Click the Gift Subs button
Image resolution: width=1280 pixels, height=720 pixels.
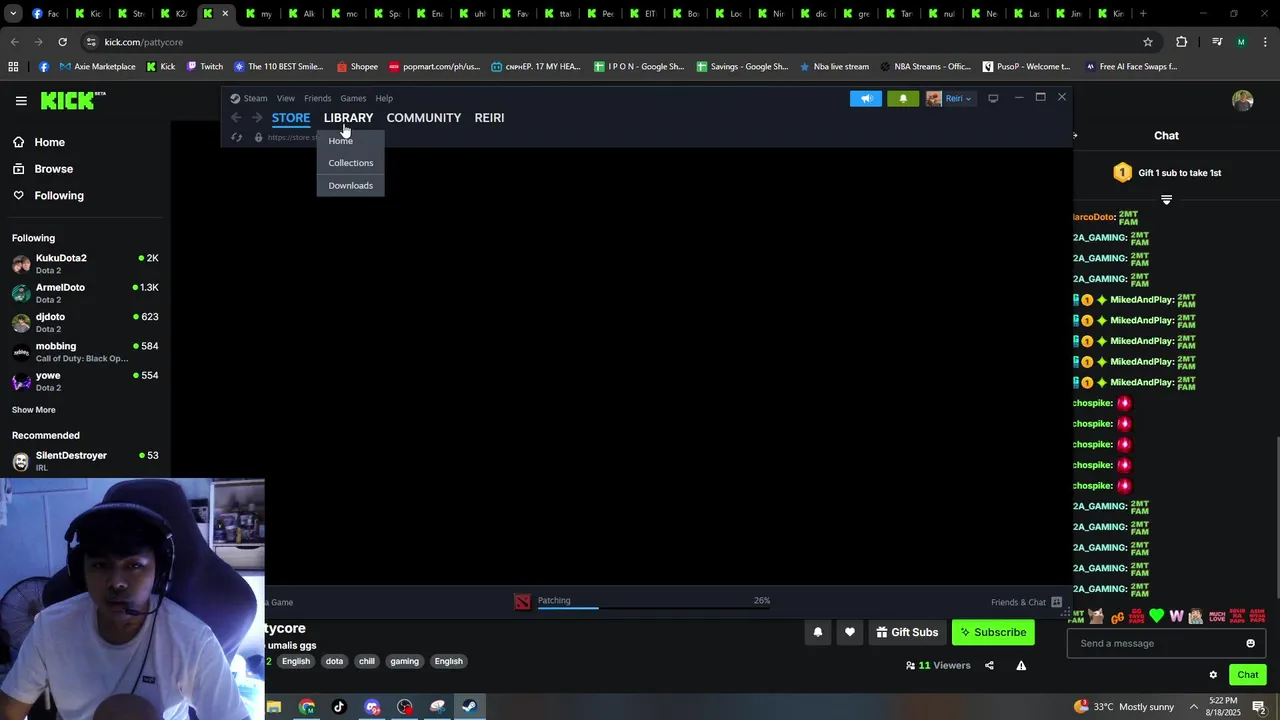coord(907,632)
